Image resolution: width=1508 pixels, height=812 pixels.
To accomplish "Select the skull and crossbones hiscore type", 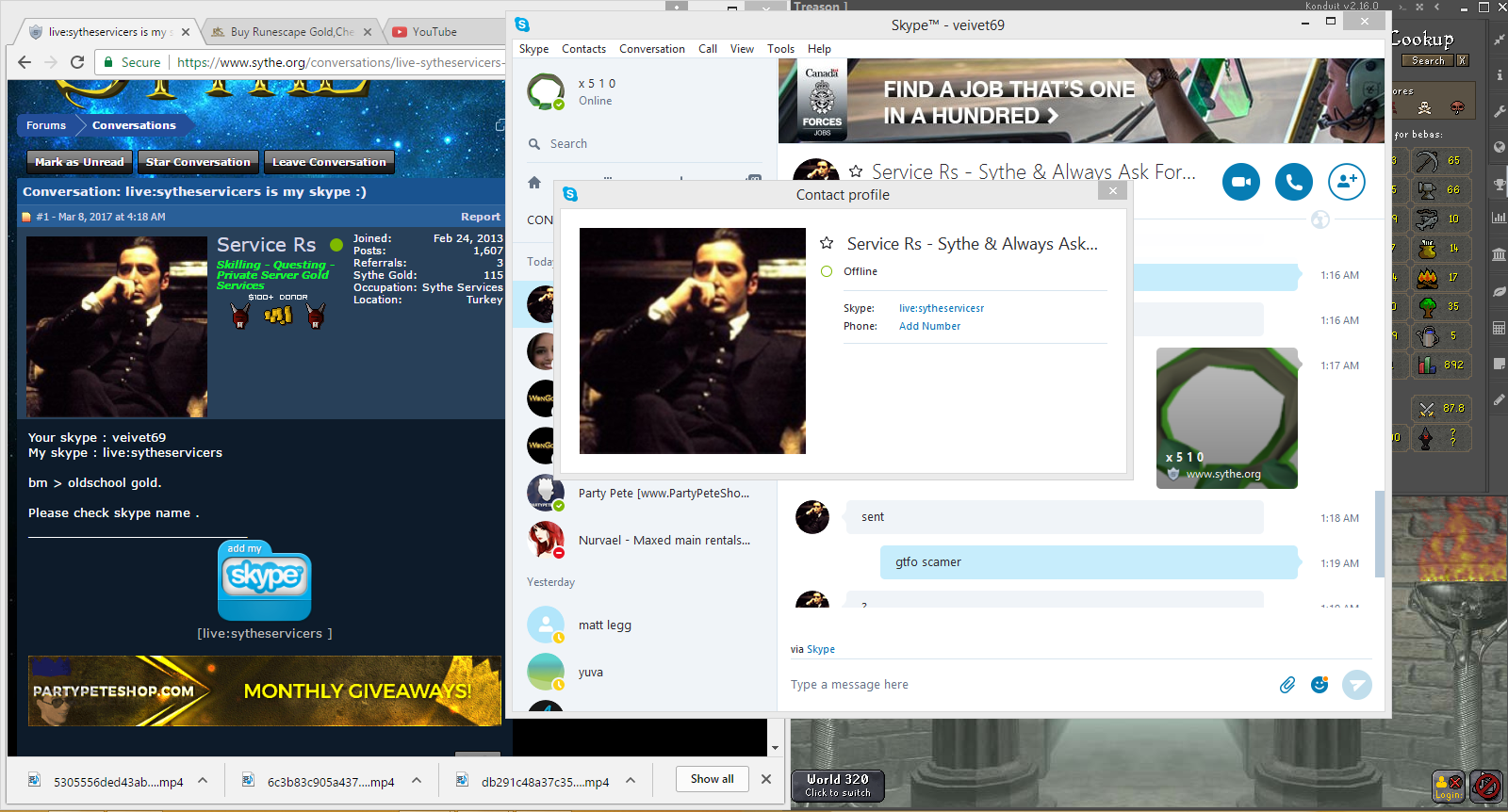I will pyautogui.click(x=1424, y=108).
